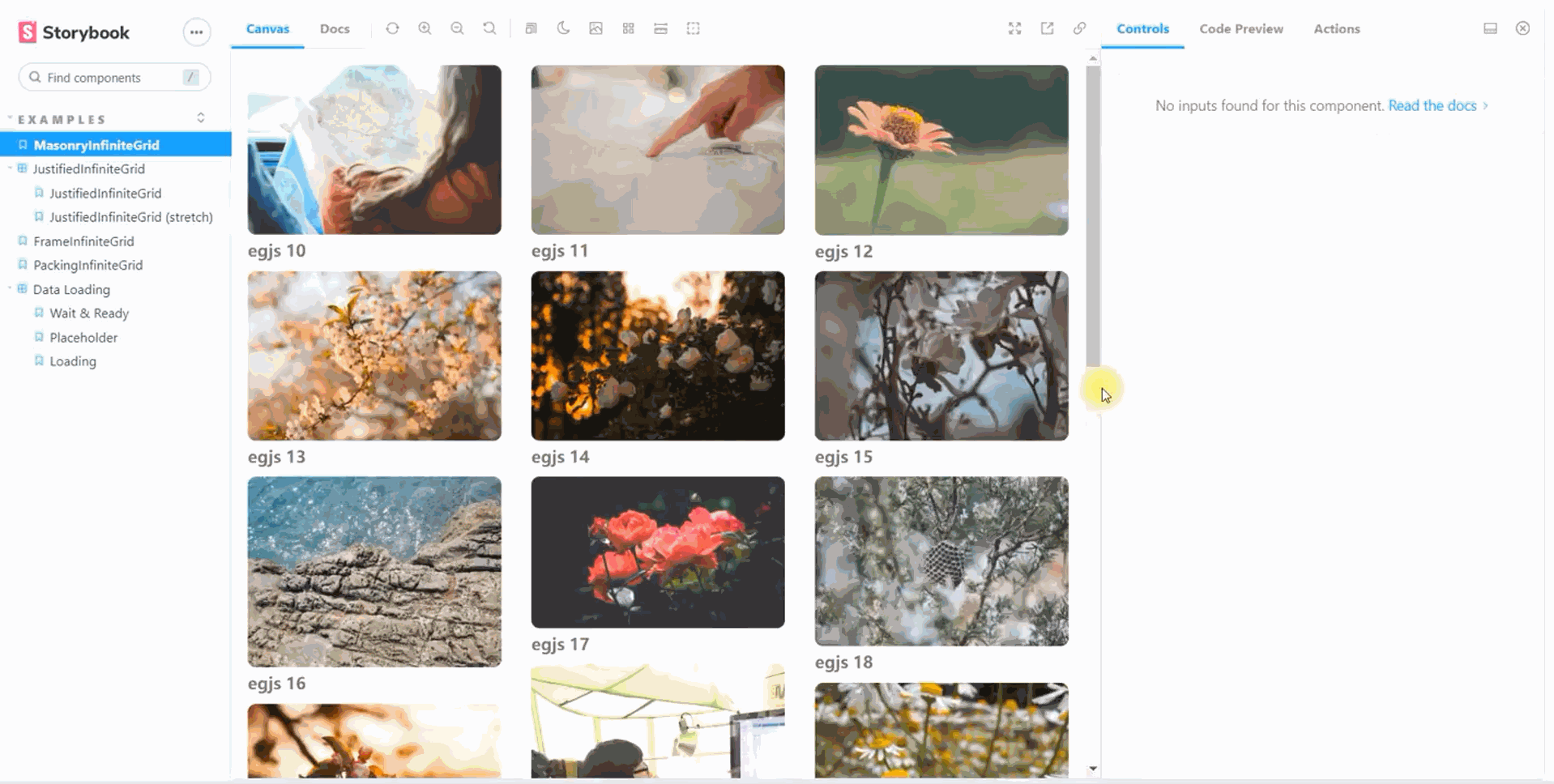
Task: Click the toolbar icon left of the moon
Action: click(x=531, y=28)
